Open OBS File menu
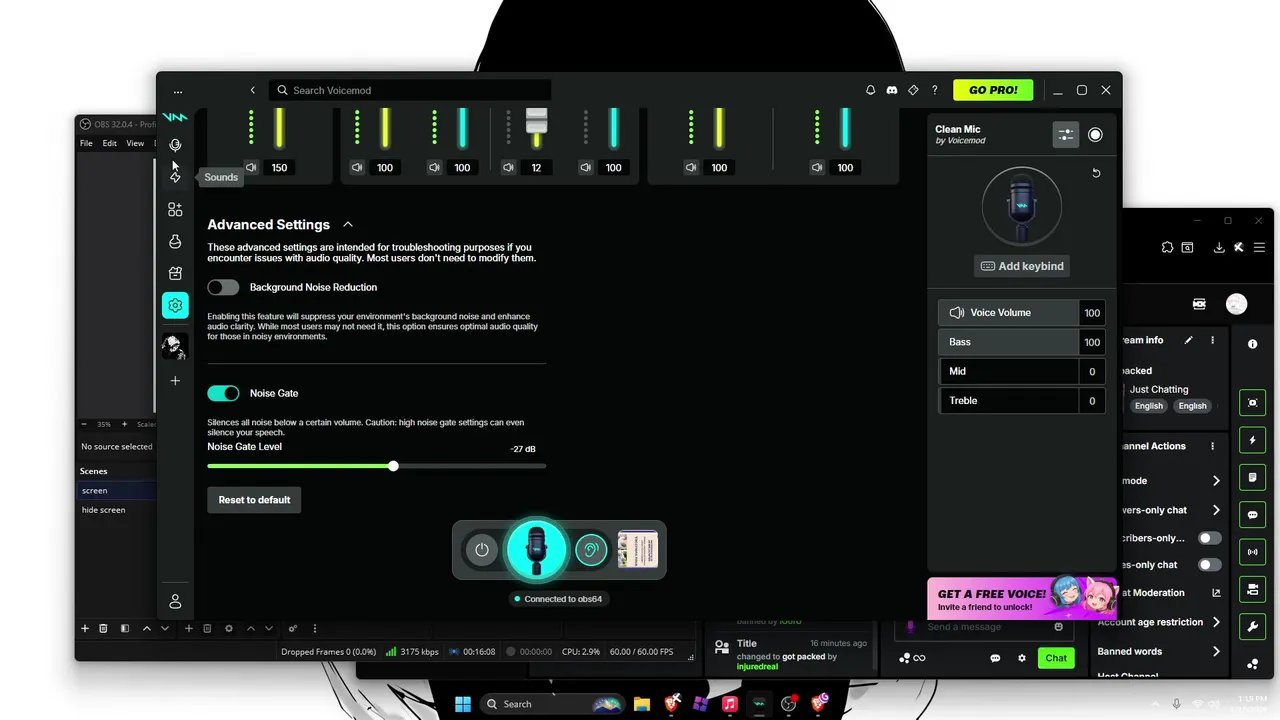 click(86, 143)
